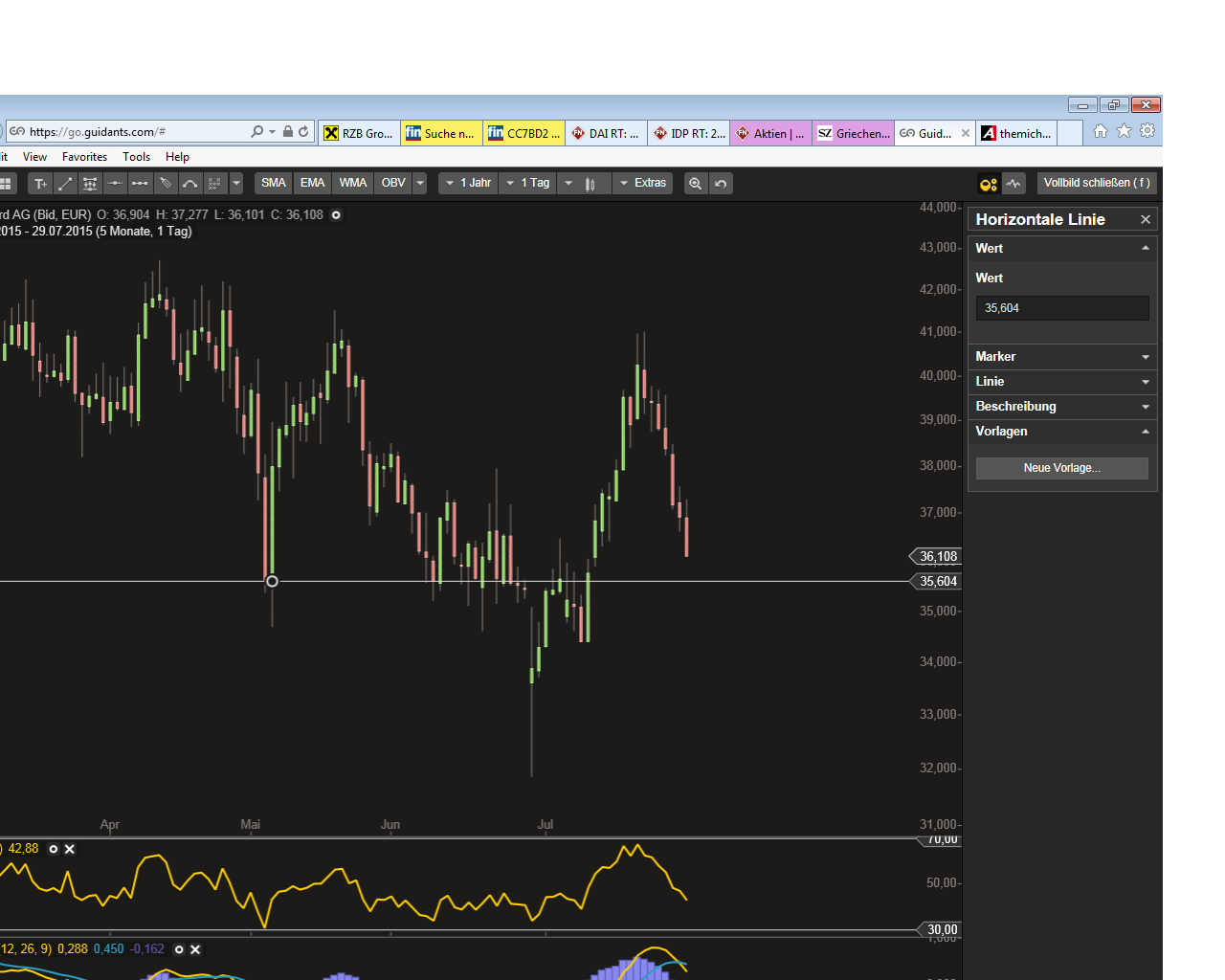Open the Tools menu
1225x980 pixels.
point(136,156)
